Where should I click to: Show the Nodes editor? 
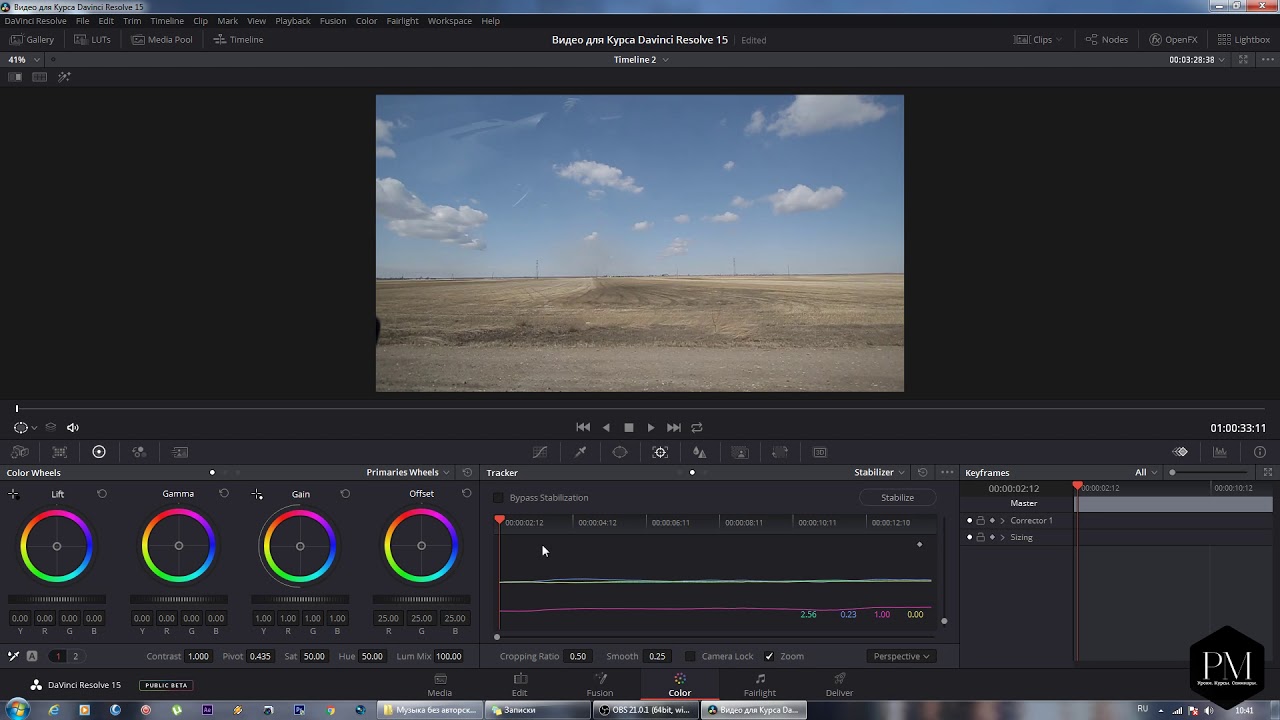point(1106,40)
